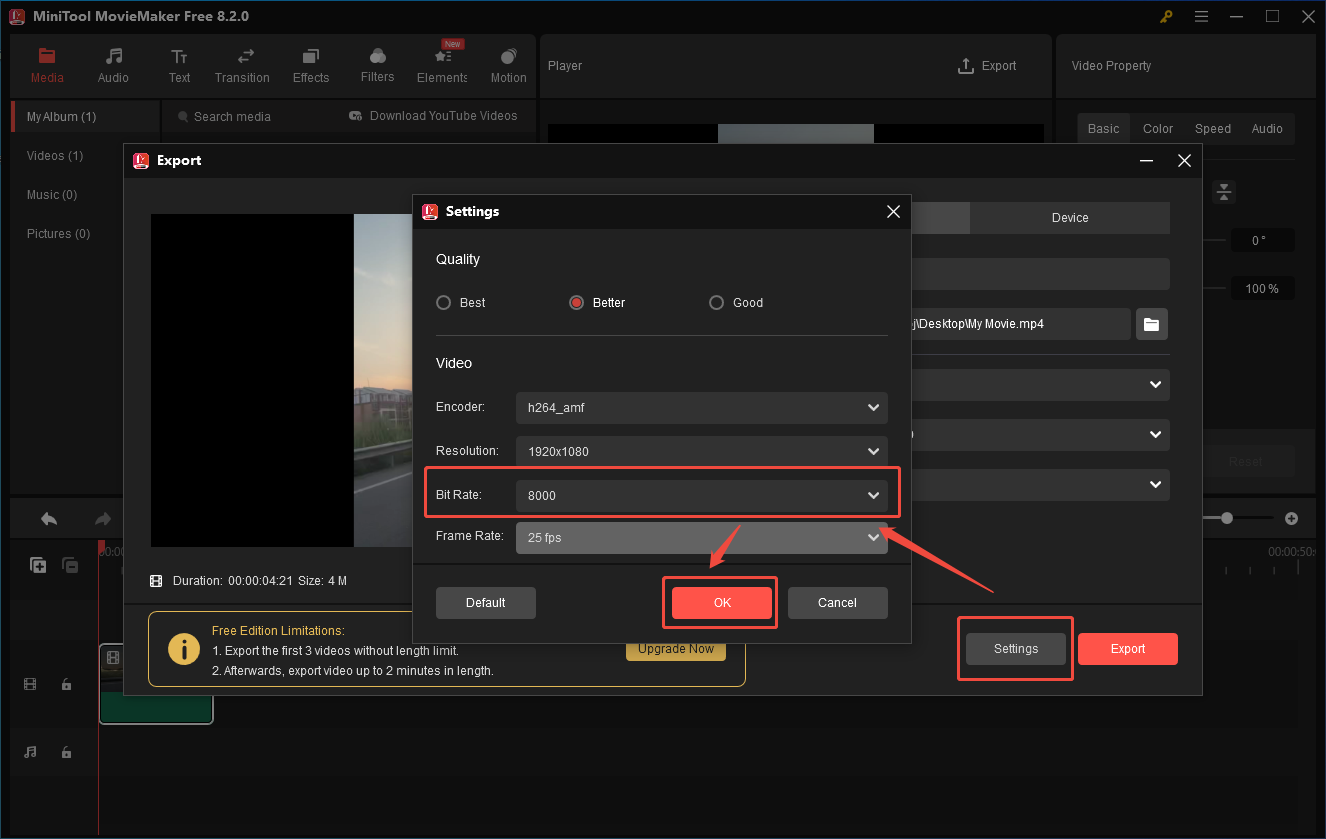This screenshot has width=1326, height=839.
Task: Open the Filters tab
Action: (377, 66)
